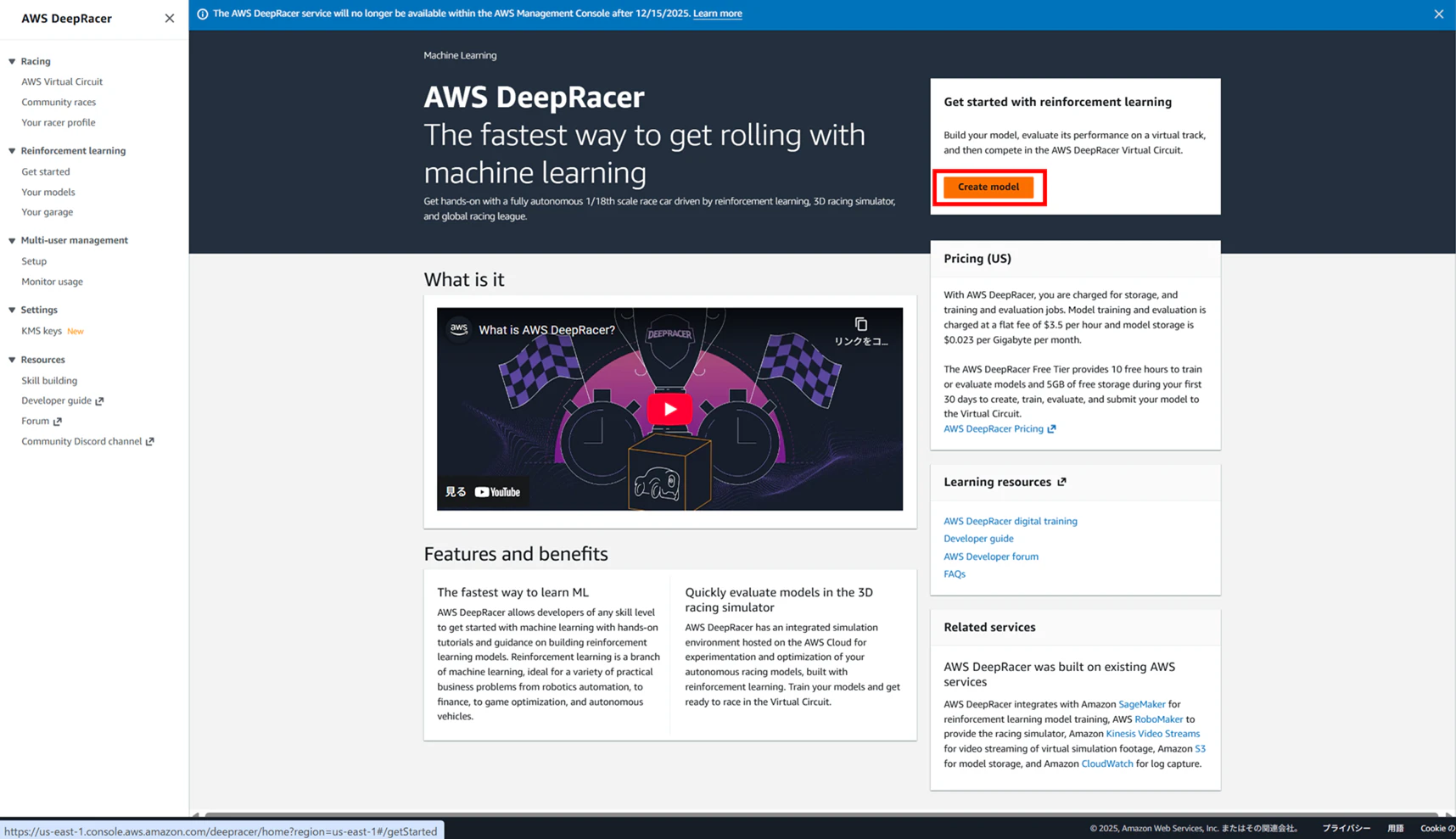Click external link icon beside Forum
Screen dimensions: 1456x839
pos(58,422)
